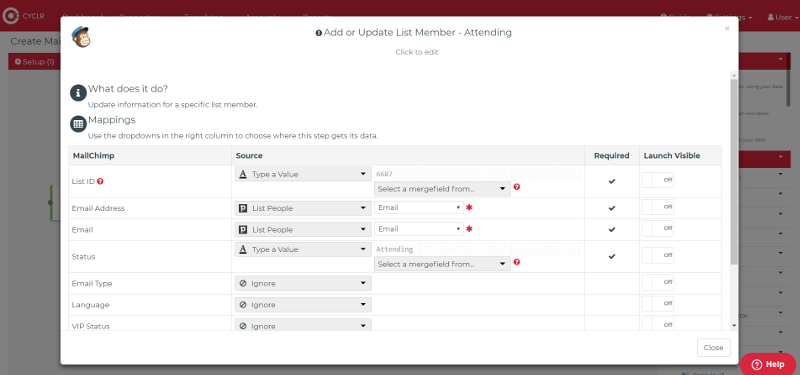Enable Launch Visible switch for Status row
The height and width of the screenshot is (375, 800).
coord(658,255)
